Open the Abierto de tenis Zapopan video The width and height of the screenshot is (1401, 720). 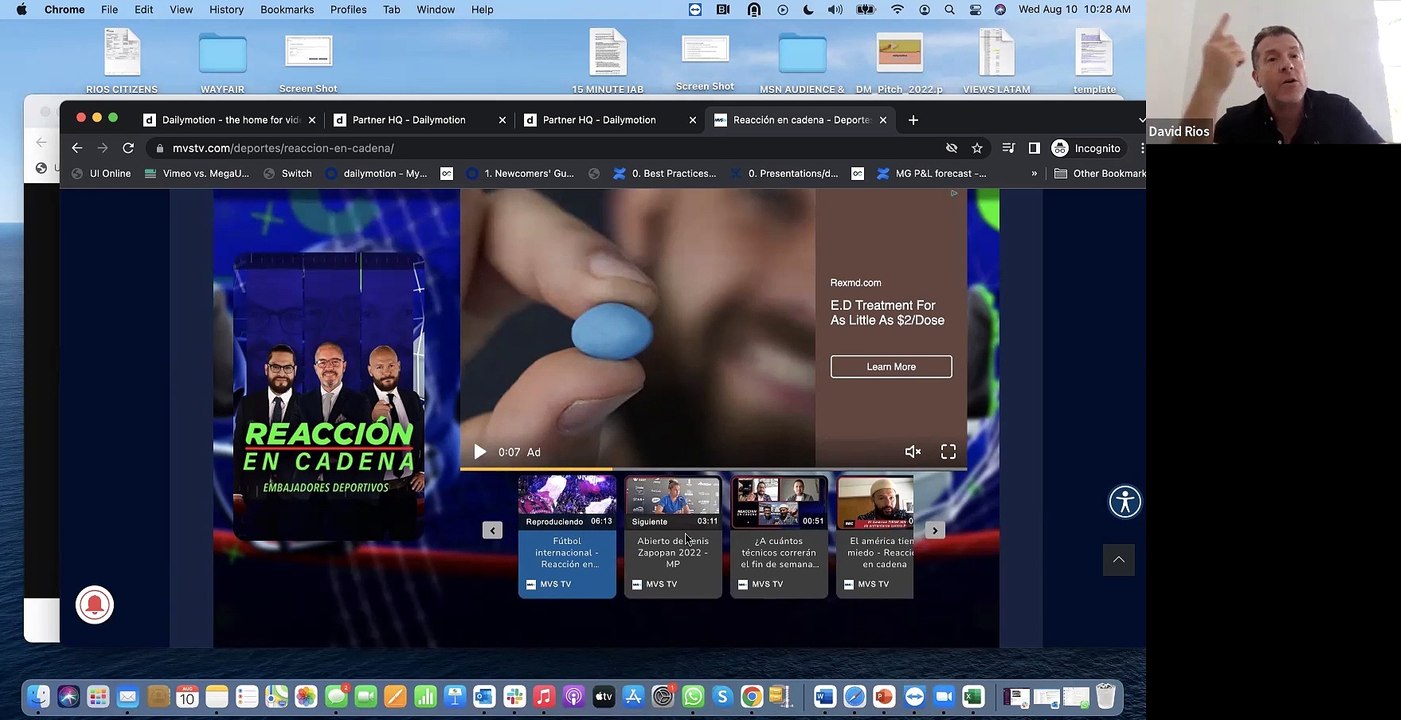[x=673, y=537]
